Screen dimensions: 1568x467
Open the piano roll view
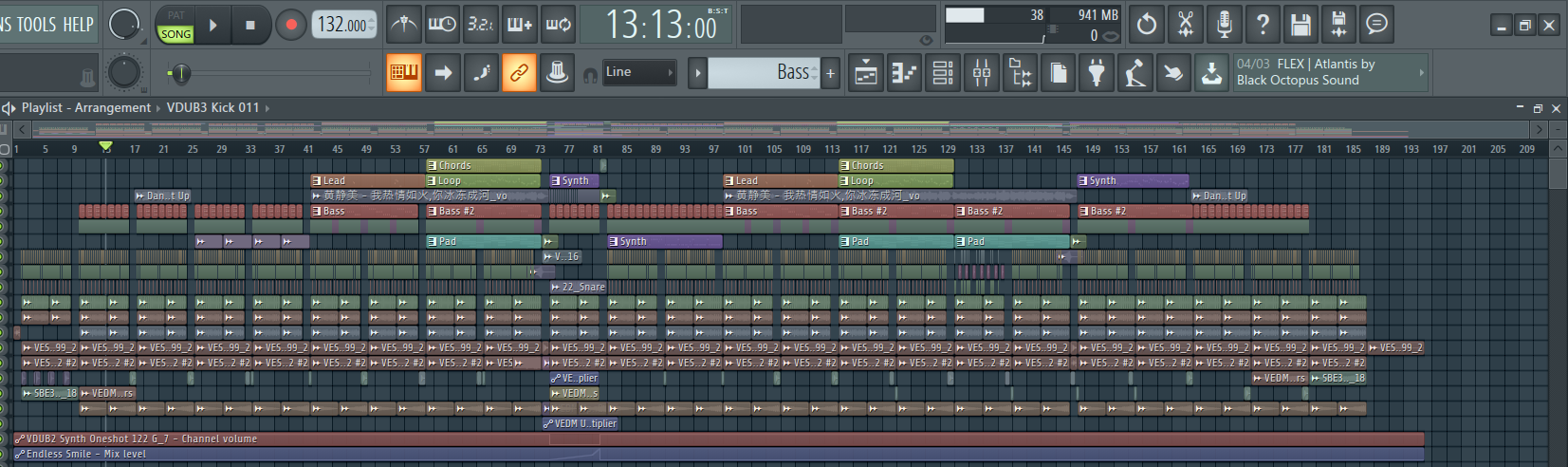(904, 72)
